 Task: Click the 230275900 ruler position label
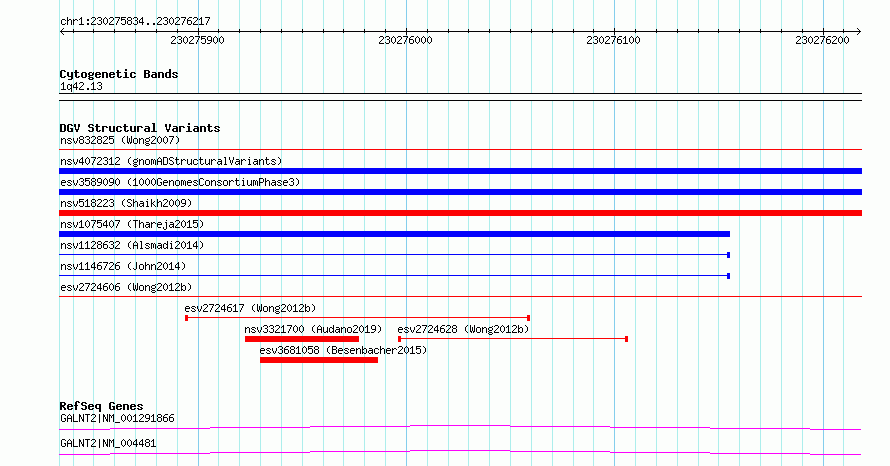pyautogui.click(x=197, y=40)
